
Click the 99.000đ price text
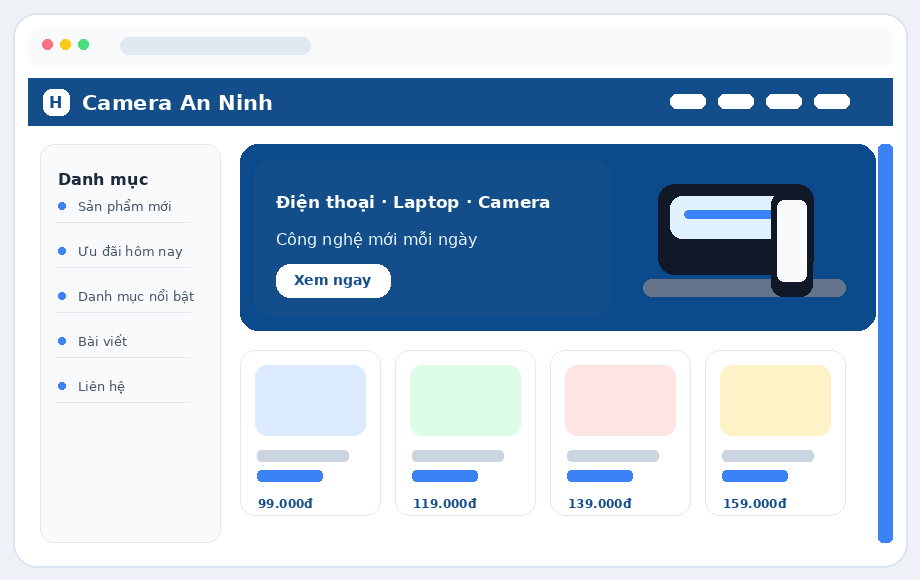285,504
